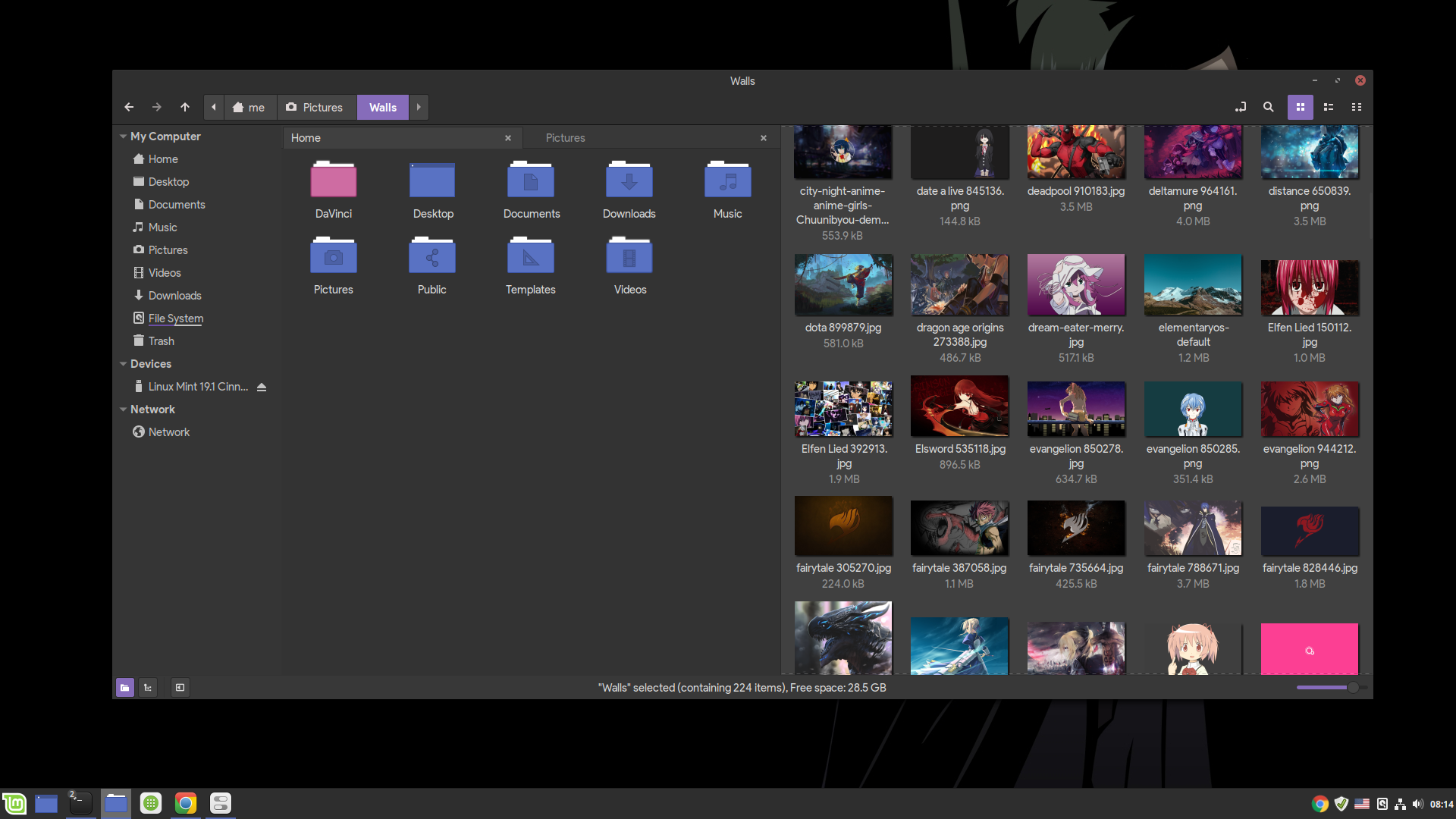Hide the sidebar
1456x819 pixels.
[180, 688]
